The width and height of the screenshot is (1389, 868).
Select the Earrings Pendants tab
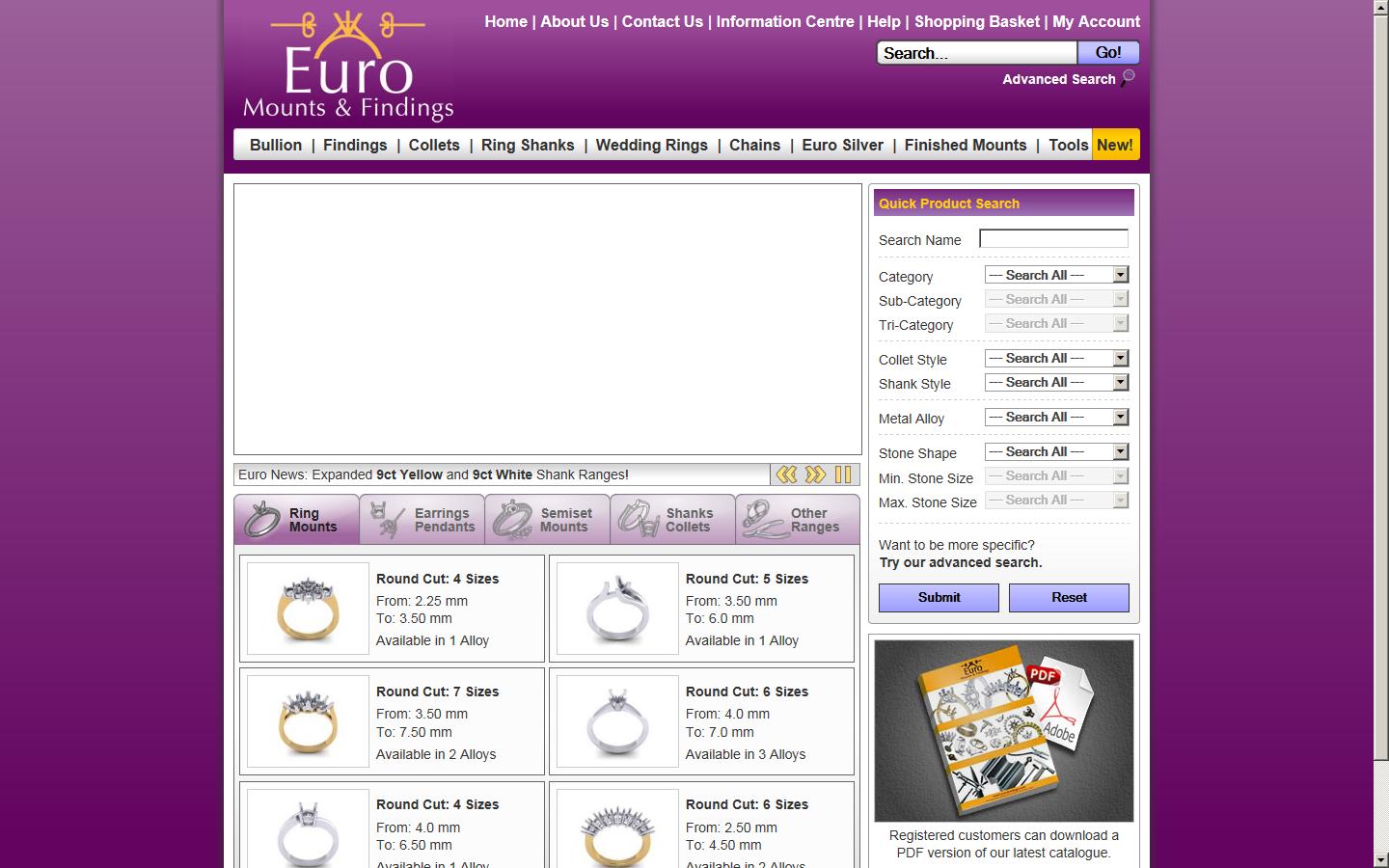click(x=422, y=520)
